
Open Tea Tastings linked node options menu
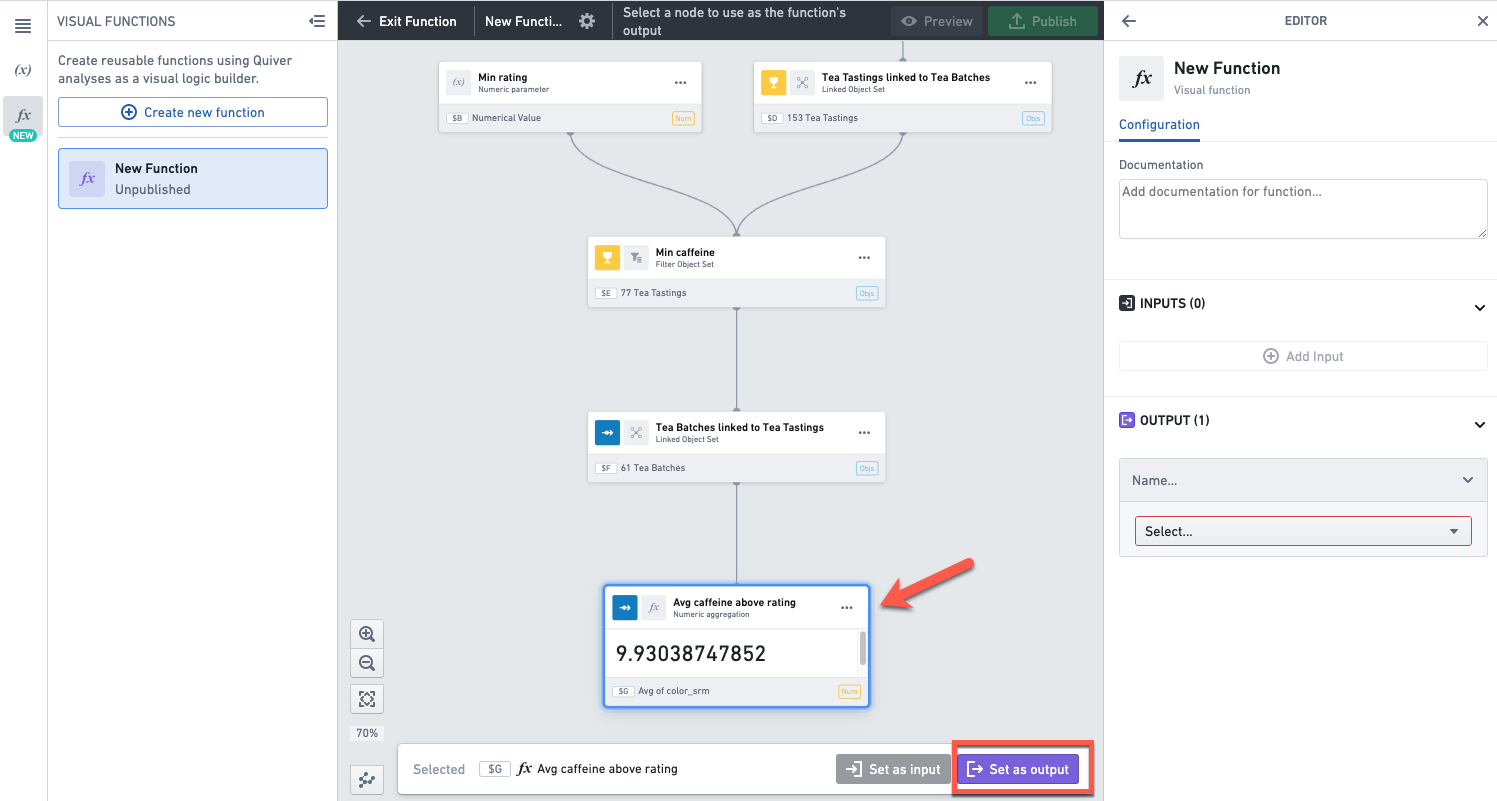pos(1031,83)
